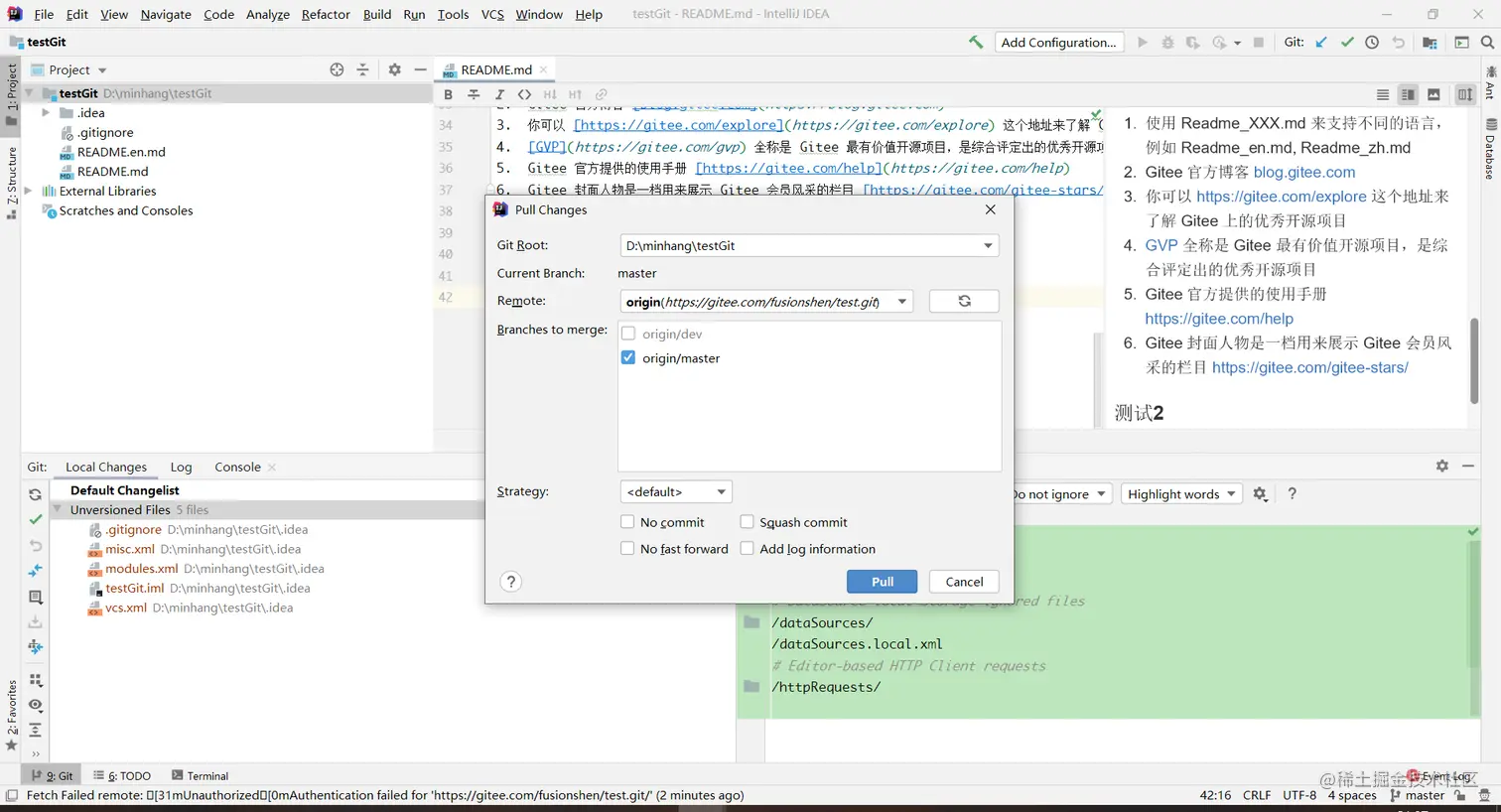Open the VCS menu

coord(492,14)
